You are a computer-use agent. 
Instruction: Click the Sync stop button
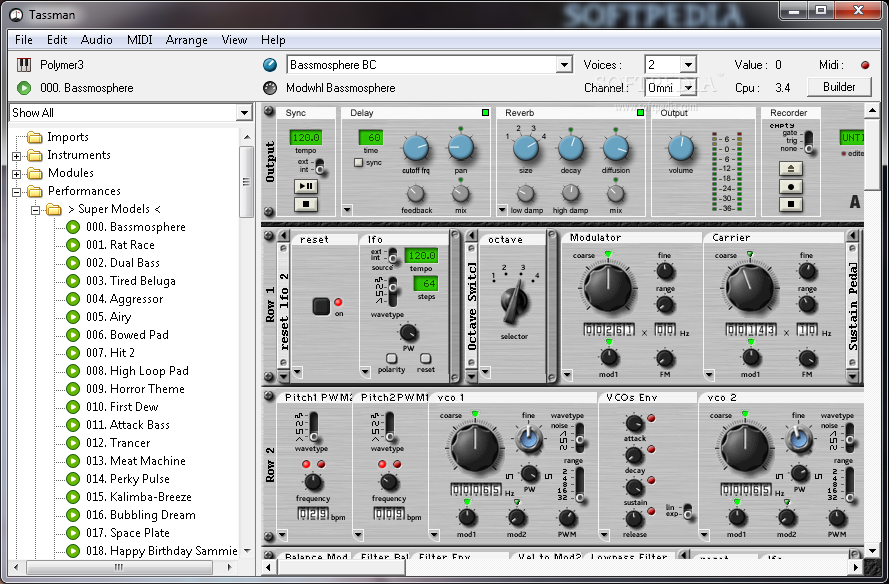pyautogui.click(x=306, y=204)
